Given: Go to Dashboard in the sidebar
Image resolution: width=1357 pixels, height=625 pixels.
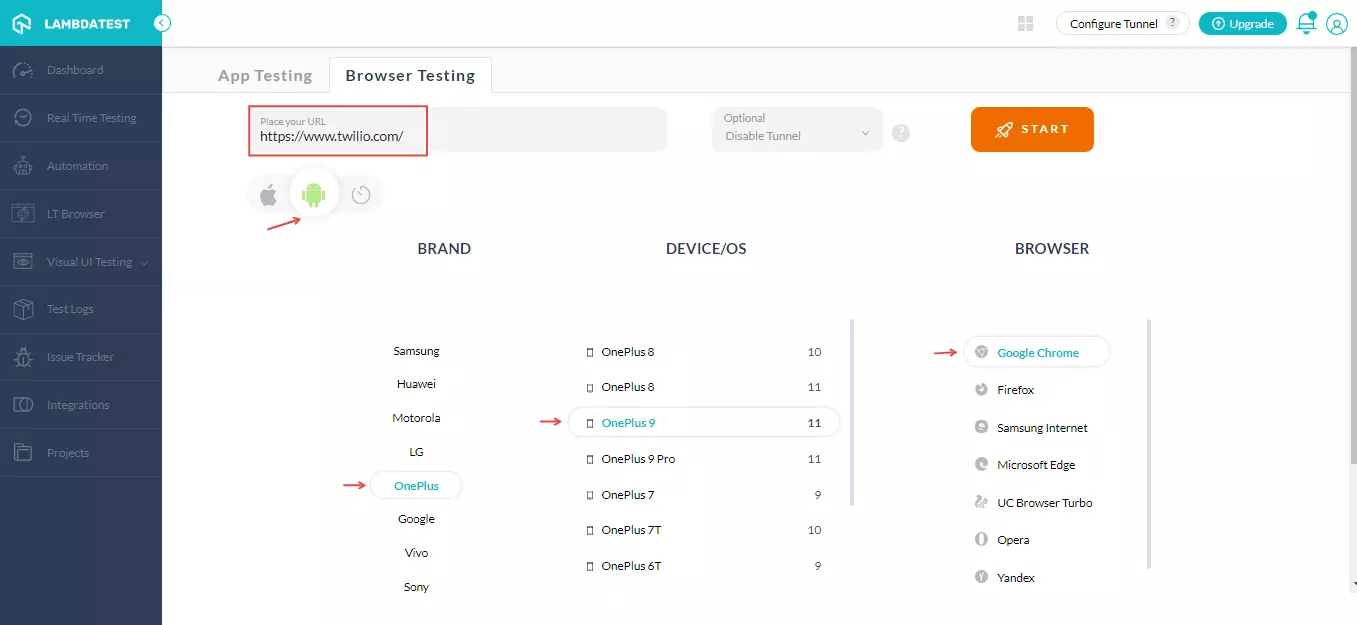Looking at the screenshot, I should pyautogui.click(x=75, y=70).
